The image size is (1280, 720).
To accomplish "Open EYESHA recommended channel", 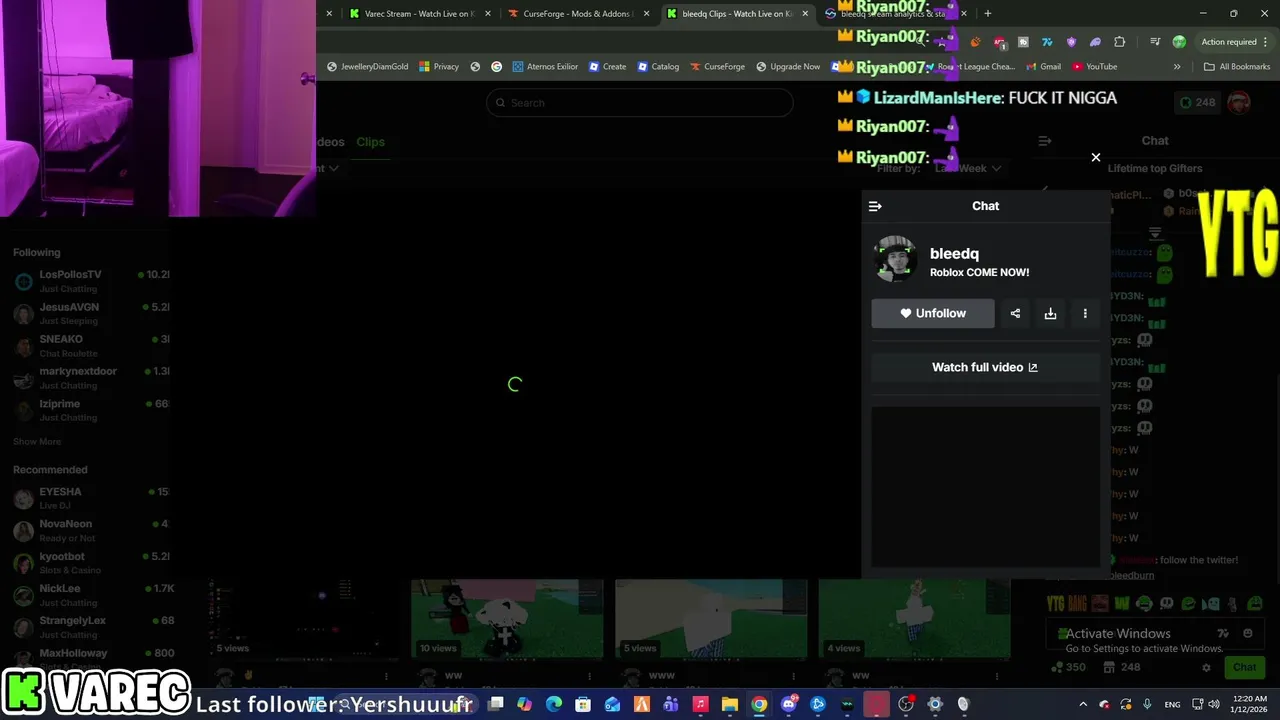I will [92, 498].
